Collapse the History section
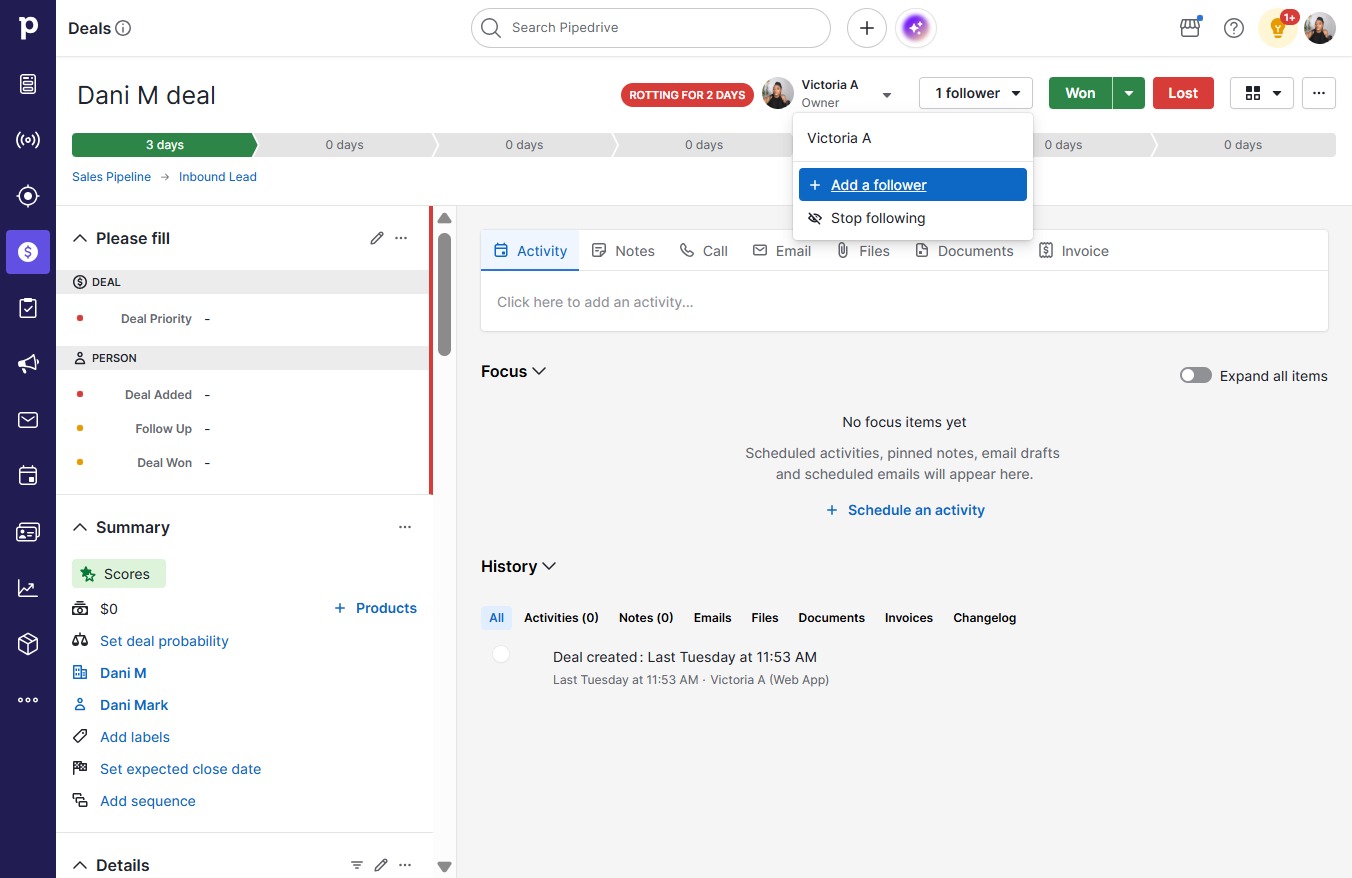This screenshot has width=1352, height=878. pyautogui.click(x=548, y=566)
